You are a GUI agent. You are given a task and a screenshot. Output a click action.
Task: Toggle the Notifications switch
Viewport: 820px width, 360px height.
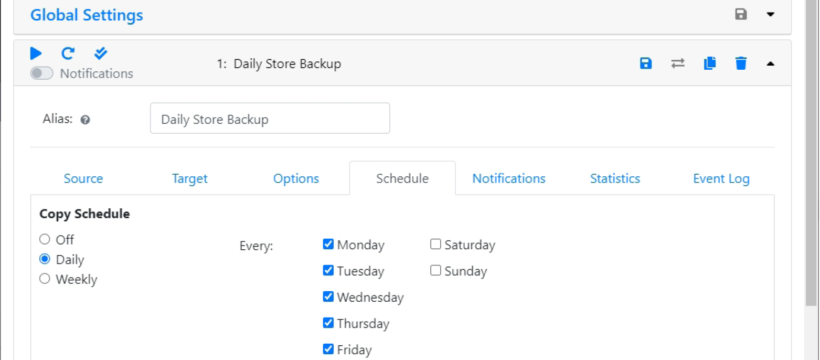pos(41,73)
